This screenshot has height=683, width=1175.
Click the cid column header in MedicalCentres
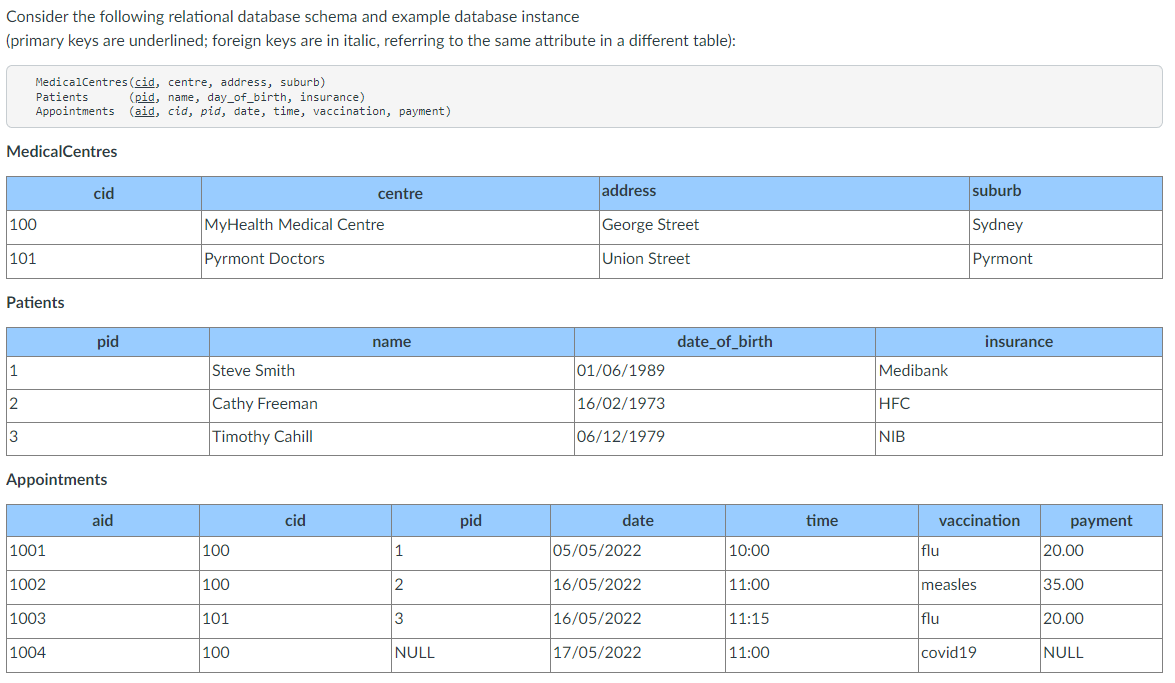coord(103,193)
